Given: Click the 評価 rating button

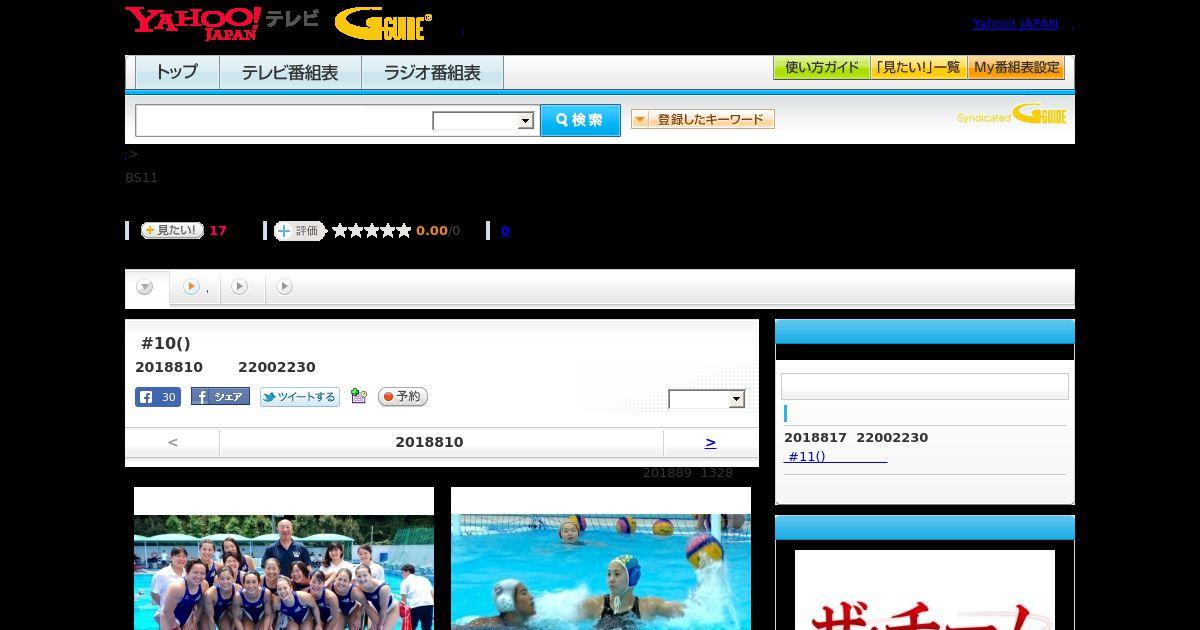Looking at the screenshot, I should 300,231.
